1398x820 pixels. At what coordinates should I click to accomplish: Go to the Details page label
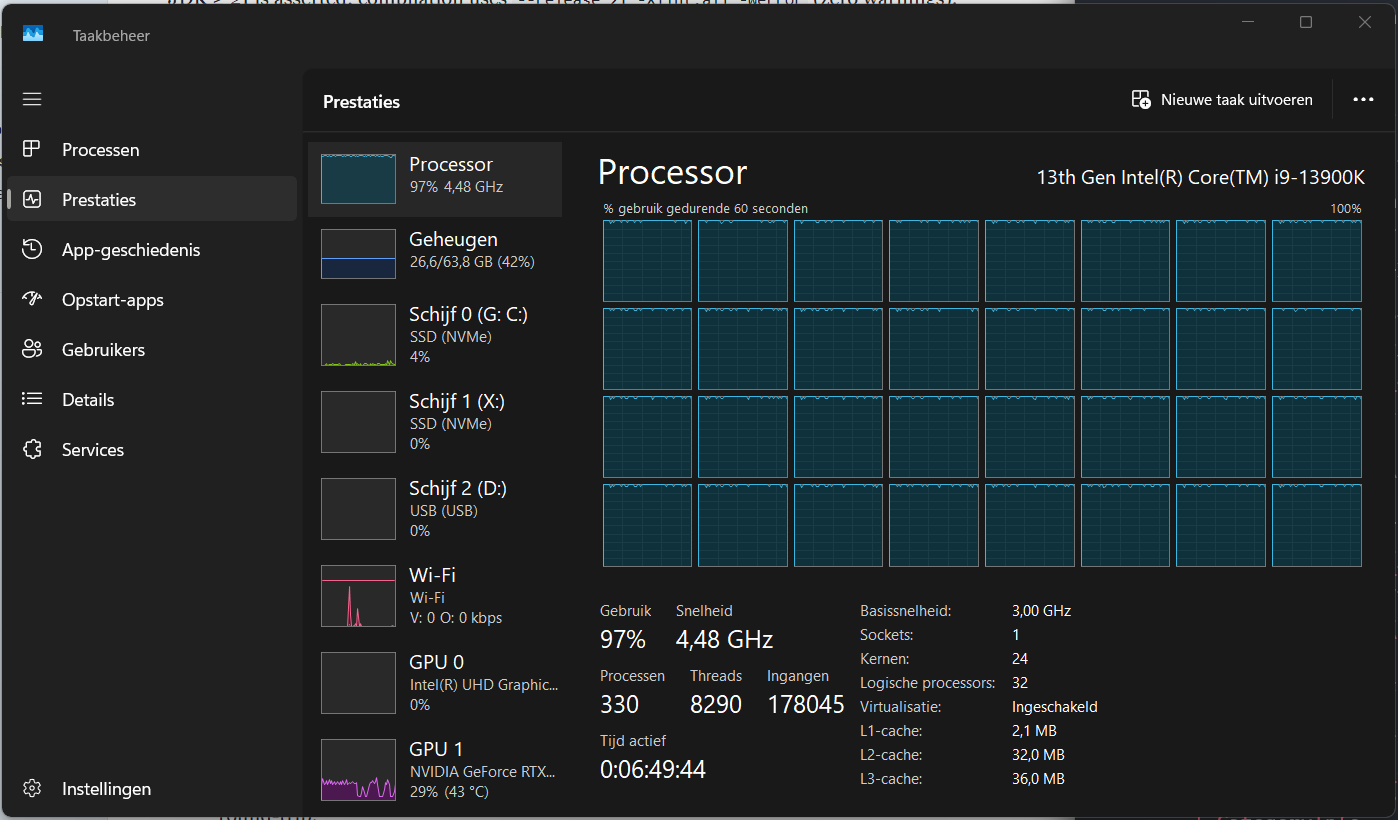[x=88, y=400]
